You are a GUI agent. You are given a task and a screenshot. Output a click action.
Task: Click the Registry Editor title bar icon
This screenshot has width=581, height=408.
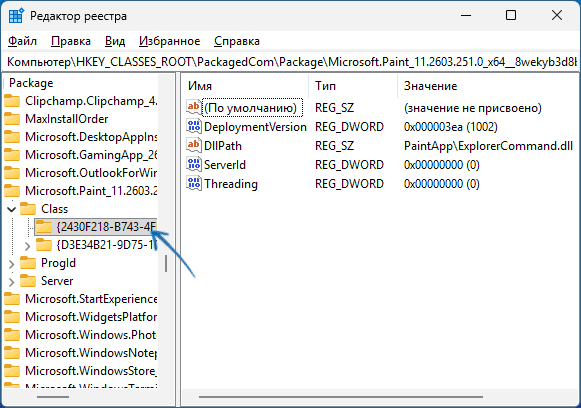pos(16,16)
